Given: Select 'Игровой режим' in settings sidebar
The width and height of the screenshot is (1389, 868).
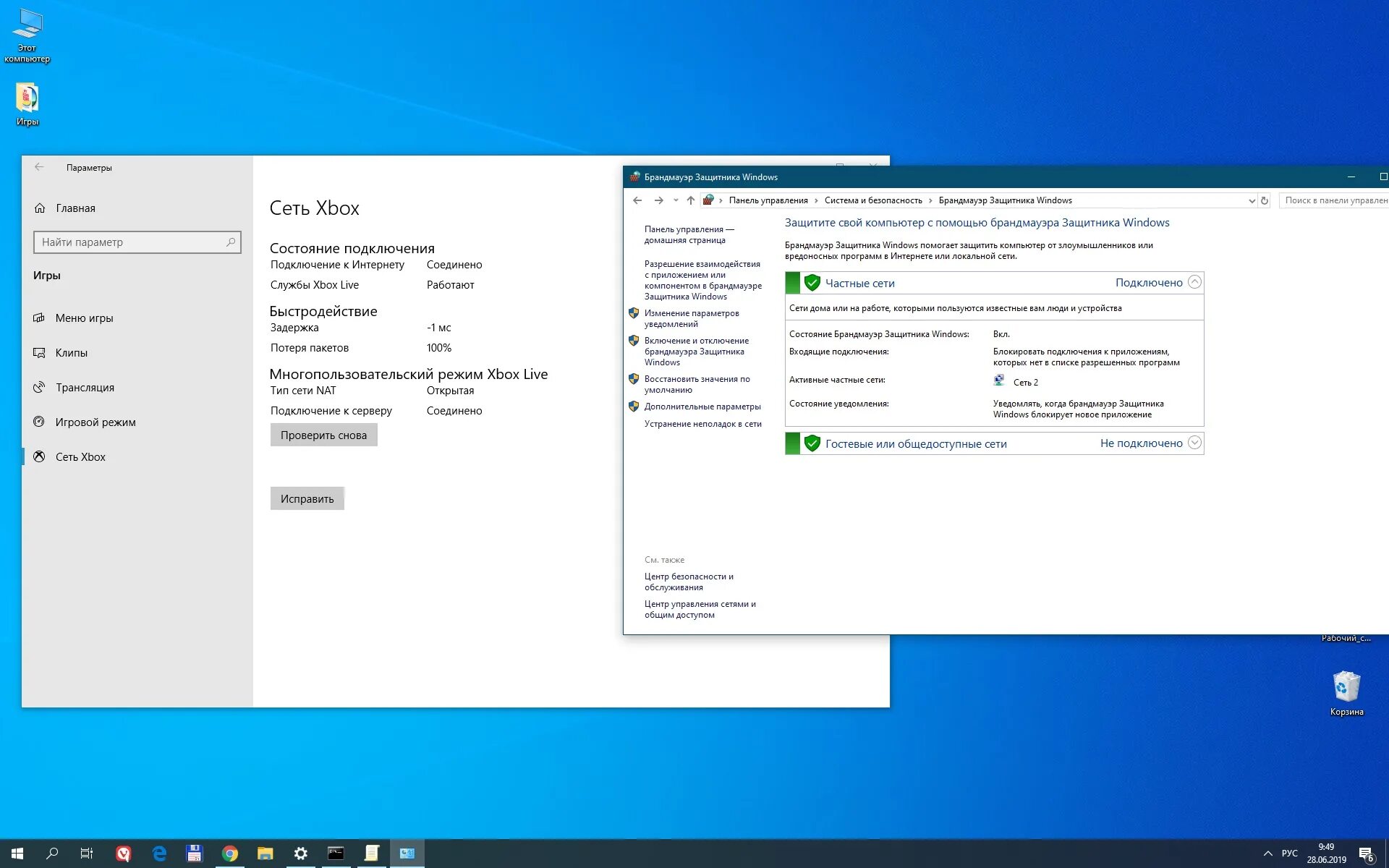Looking at the screenshot, I should (x=137, y=422).
